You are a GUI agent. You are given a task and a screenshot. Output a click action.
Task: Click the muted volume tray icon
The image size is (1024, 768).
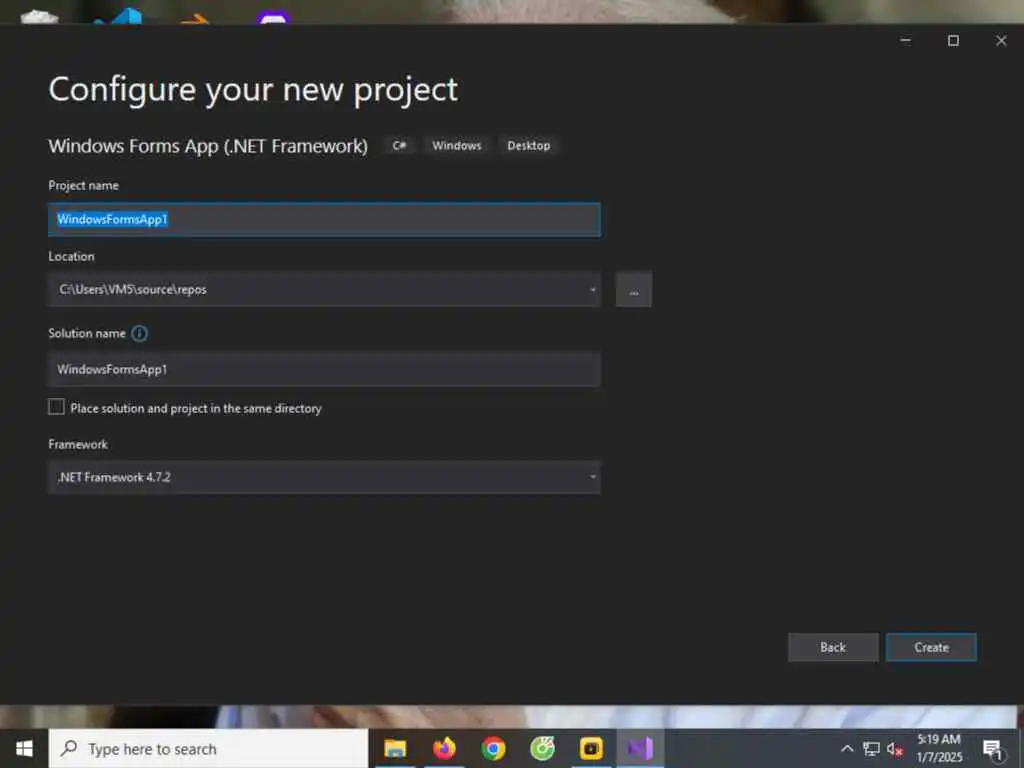pyautogui.click(x=894, y=749)
